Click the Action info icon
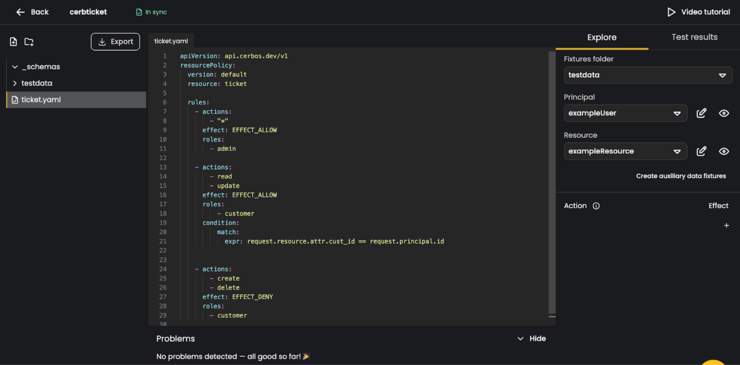Image resolution: width=740 pixels, height=365 pixels. 596,206
